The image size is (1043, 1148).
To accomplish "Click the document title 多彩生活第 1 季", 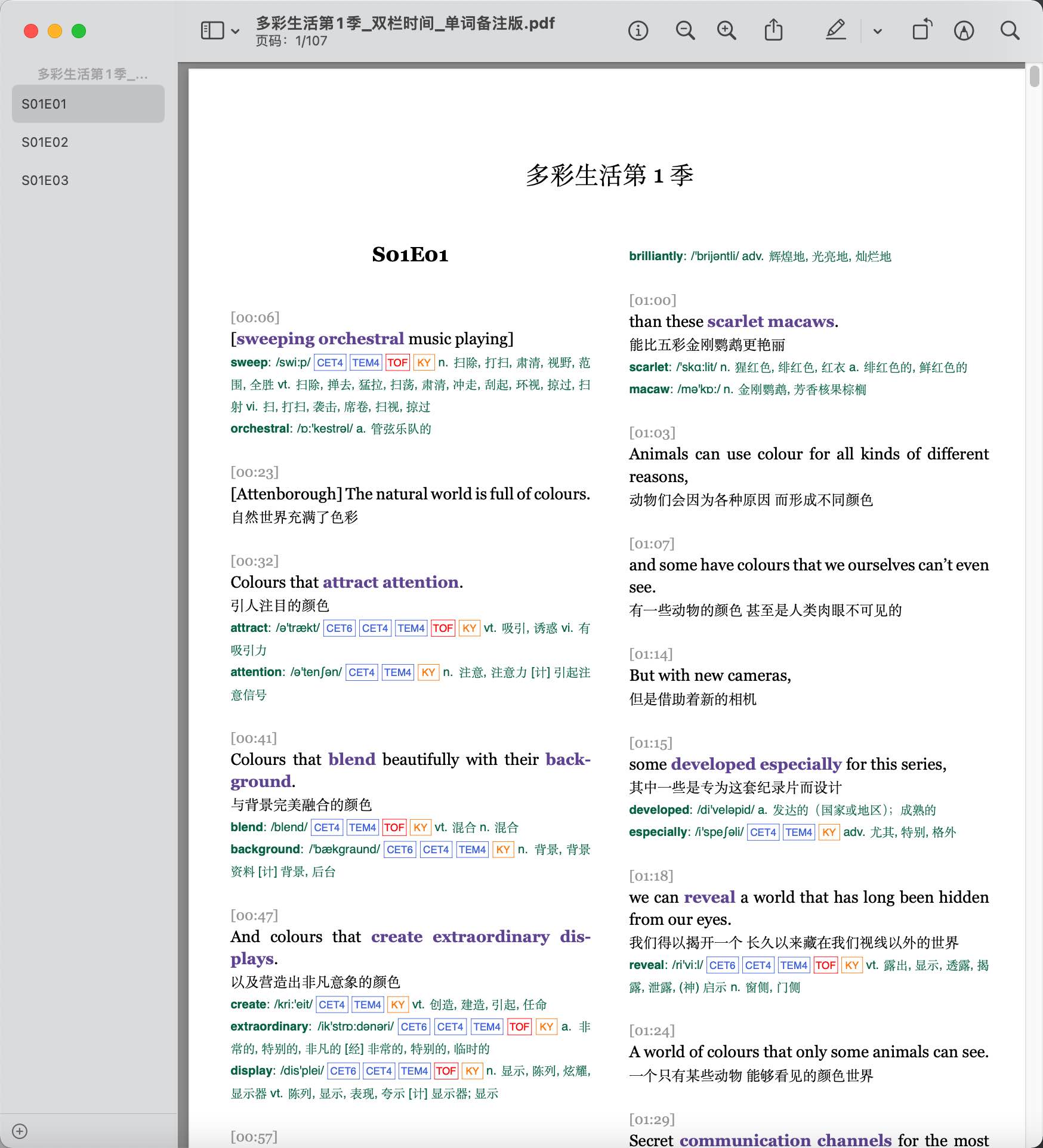I will point(609,175).
